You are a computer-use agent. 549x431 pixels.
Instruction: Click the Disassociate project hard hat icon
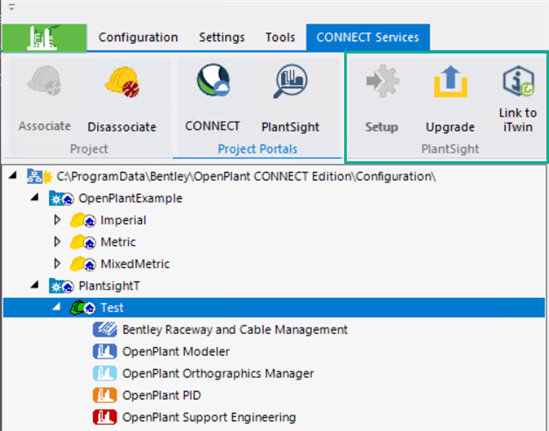[x=122, y=82]
